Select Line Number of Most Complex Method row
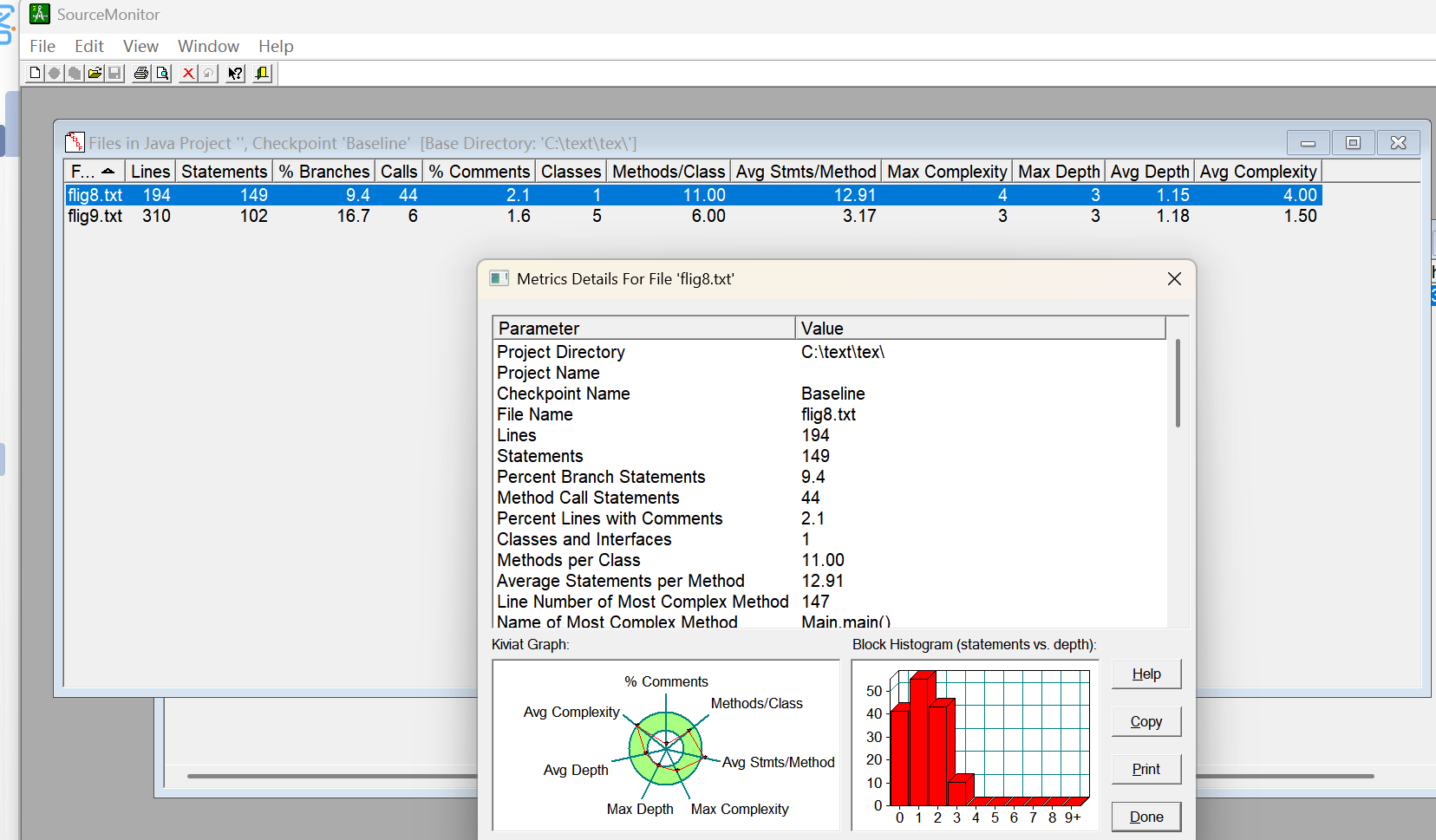This screenshot has height=840, width=1436. tap(830, 602)
